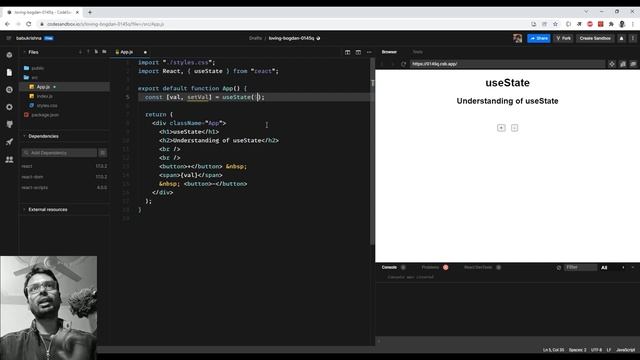
Task: Click the blue Share button
Action: pyautogui.click(x=539, y=38)
